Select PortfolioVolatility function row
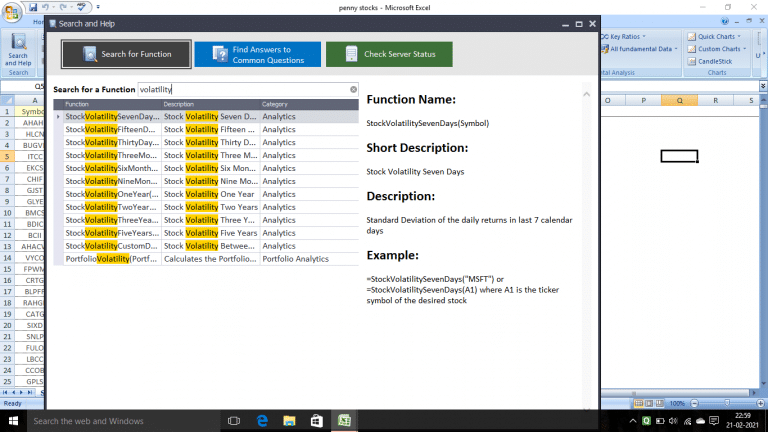 (x=206, y=259)
